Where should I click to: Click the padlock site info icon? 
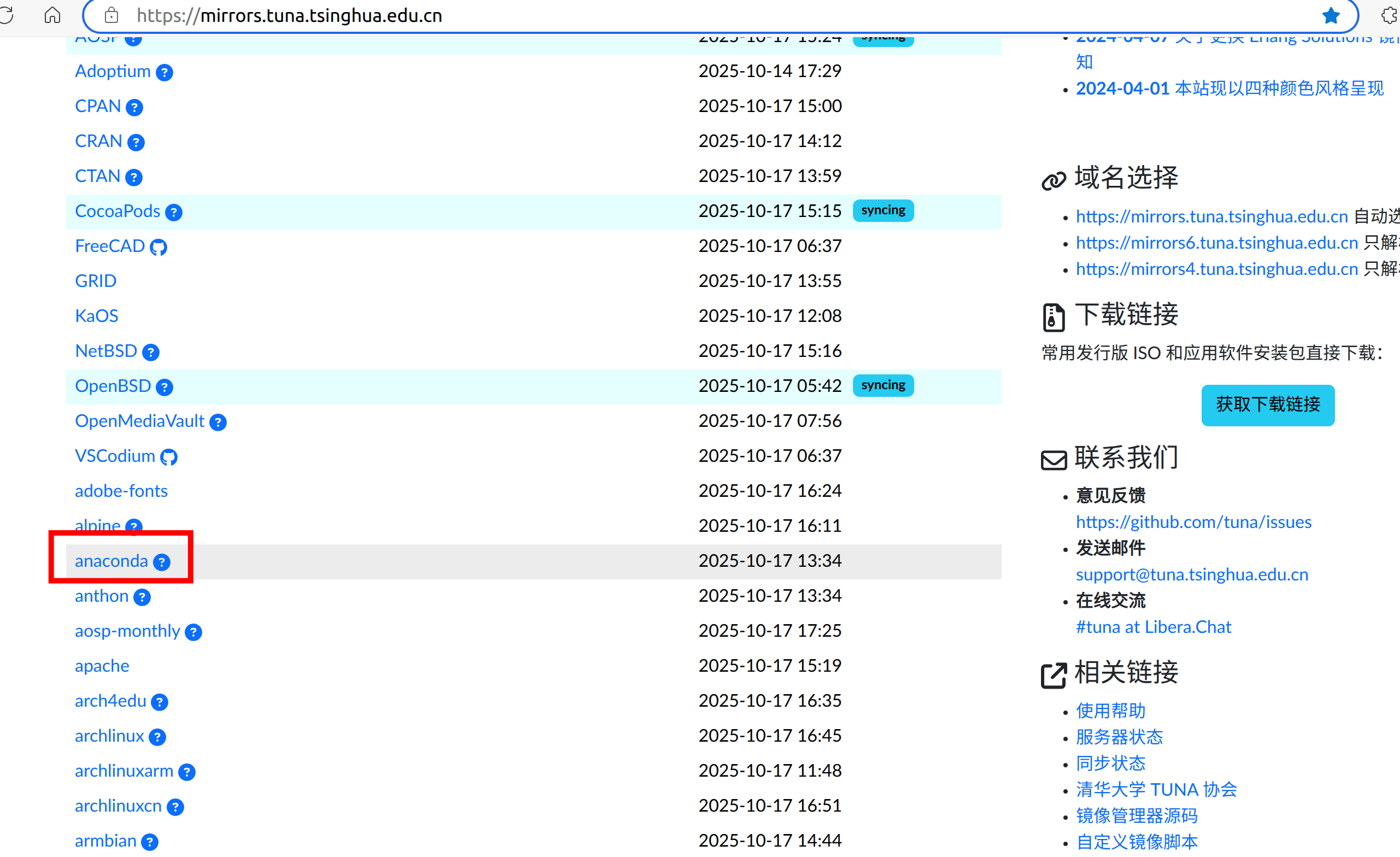tap(111, 15)
